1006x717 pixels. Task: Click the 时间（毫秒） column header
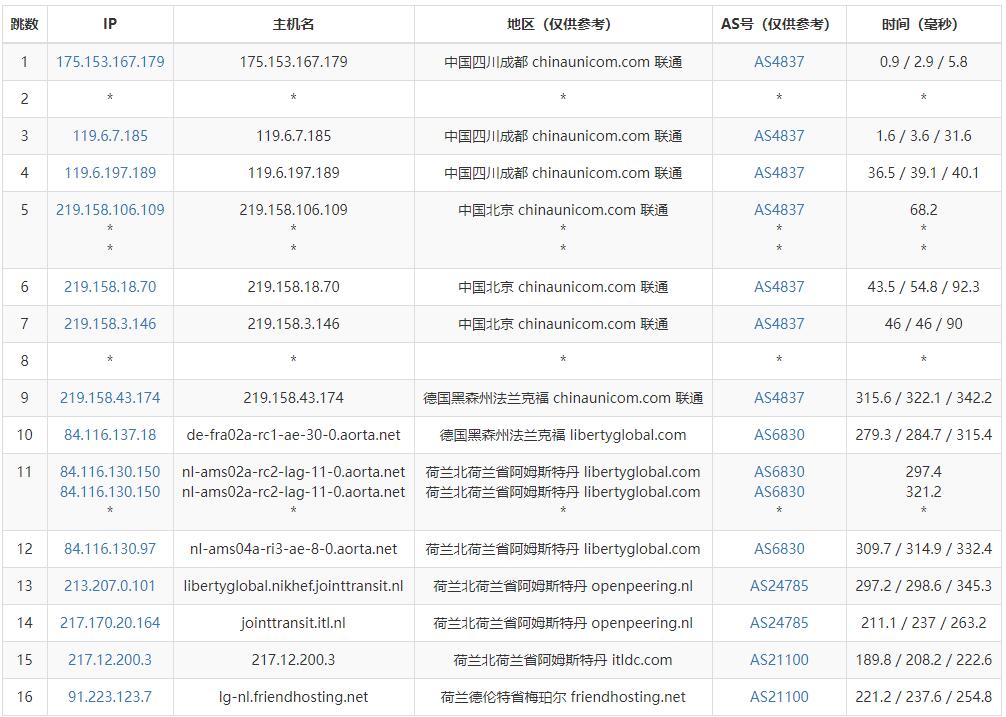pyautogui.click(x=923, y=24)
